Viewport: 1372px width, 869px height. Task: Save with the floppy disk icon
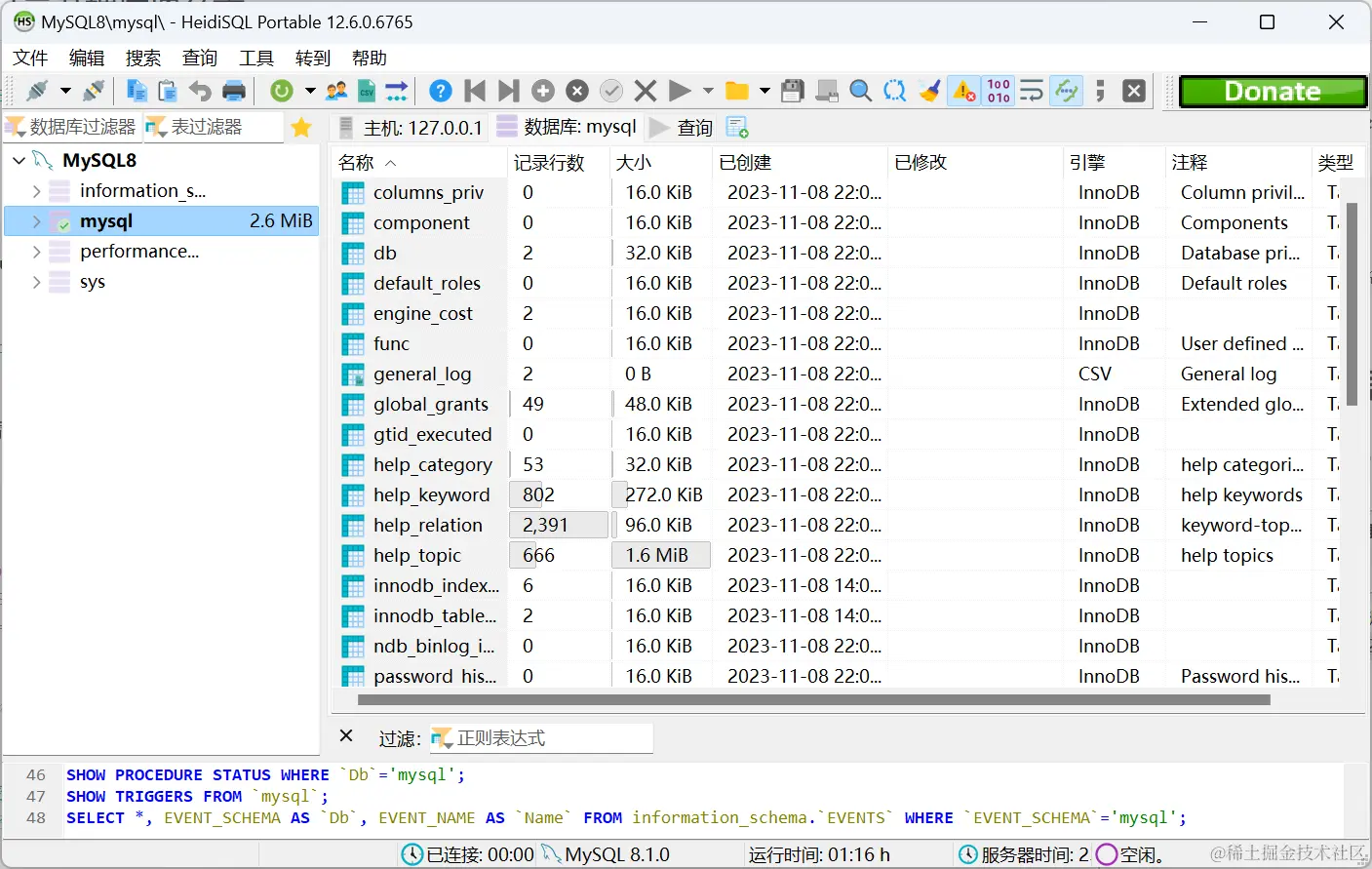[x=793, y=91]
